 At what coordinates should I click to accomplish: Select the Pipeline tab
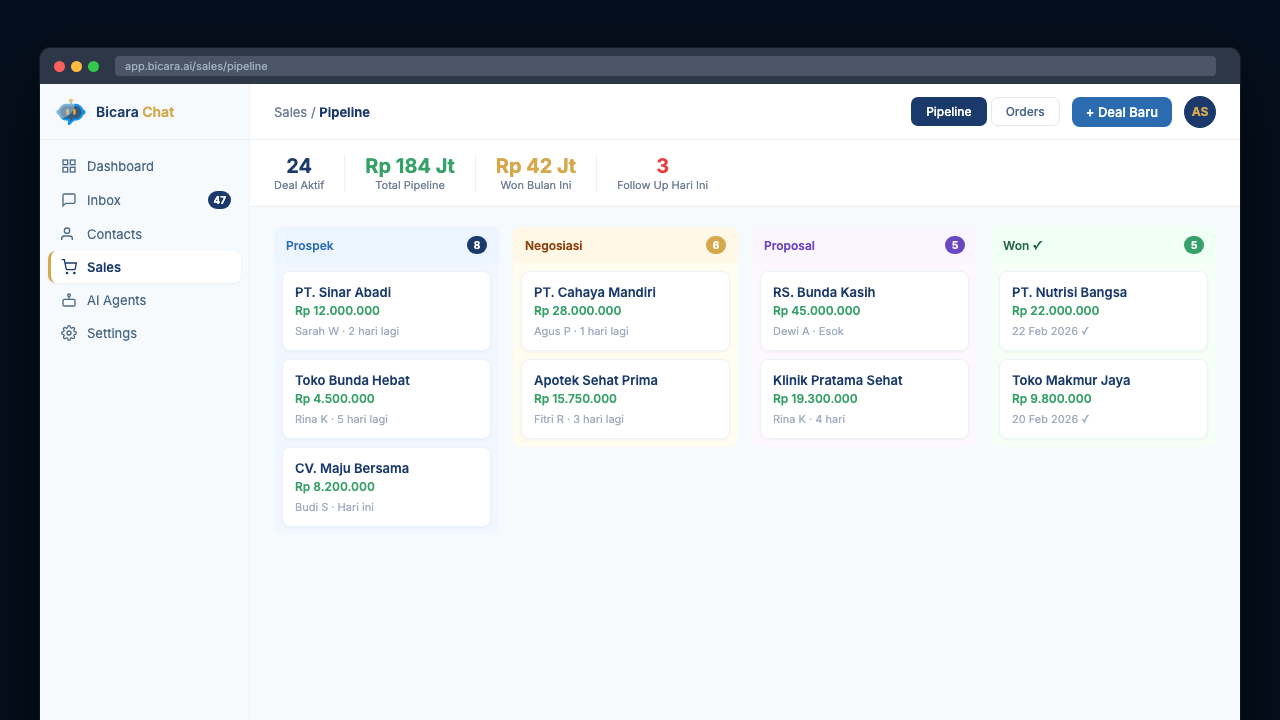[x=948, y=112]
